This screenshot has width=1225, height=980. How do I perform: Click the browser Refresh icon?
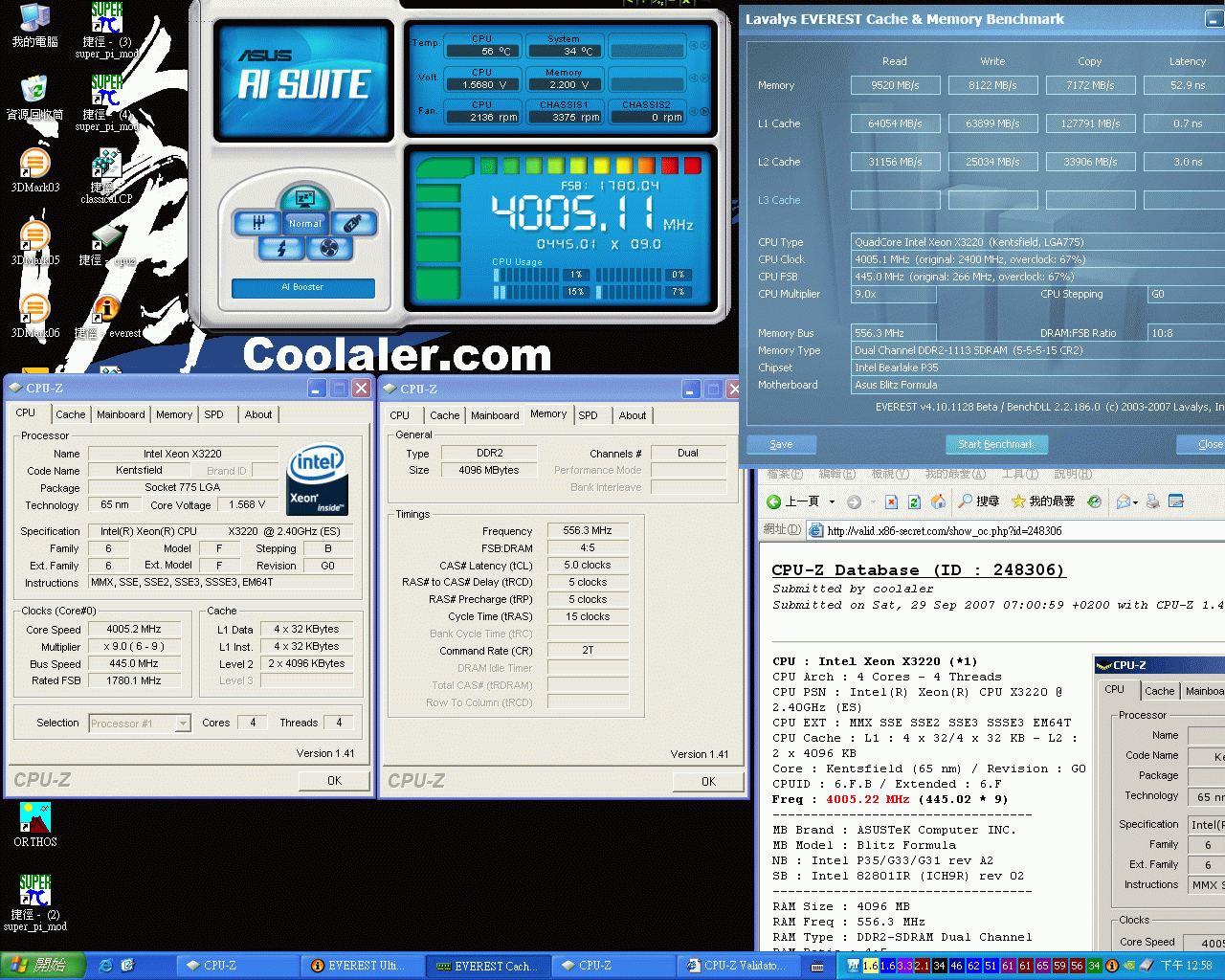(915, 501)
